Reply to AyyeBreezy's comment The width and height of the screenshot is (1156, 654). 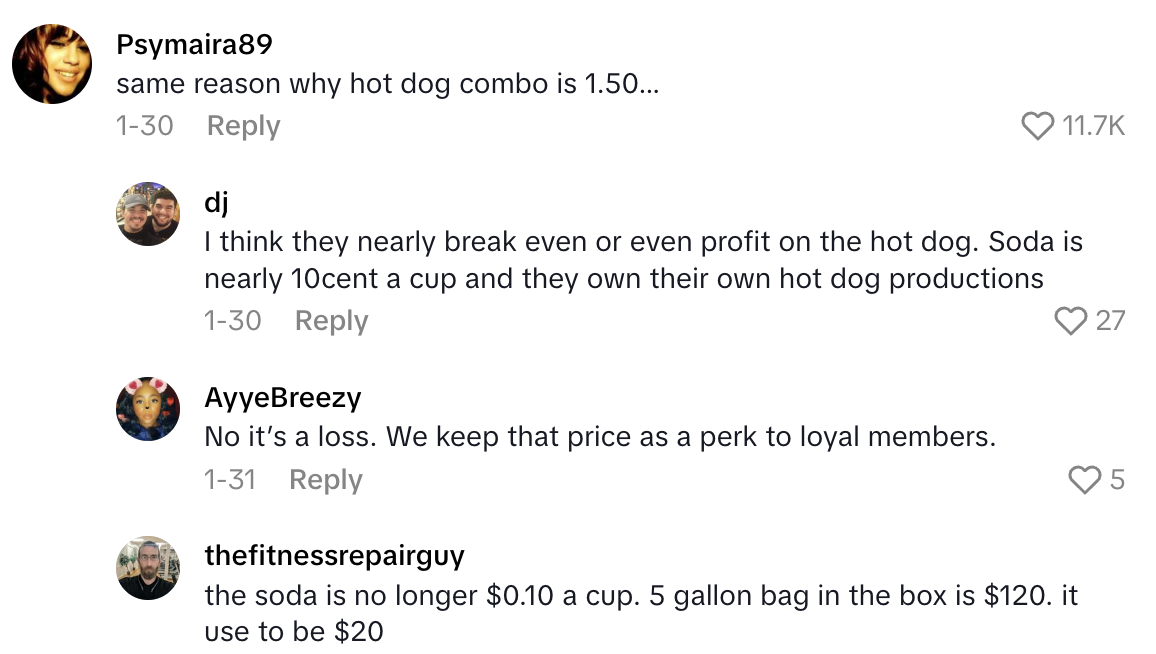tap(325, 480)
